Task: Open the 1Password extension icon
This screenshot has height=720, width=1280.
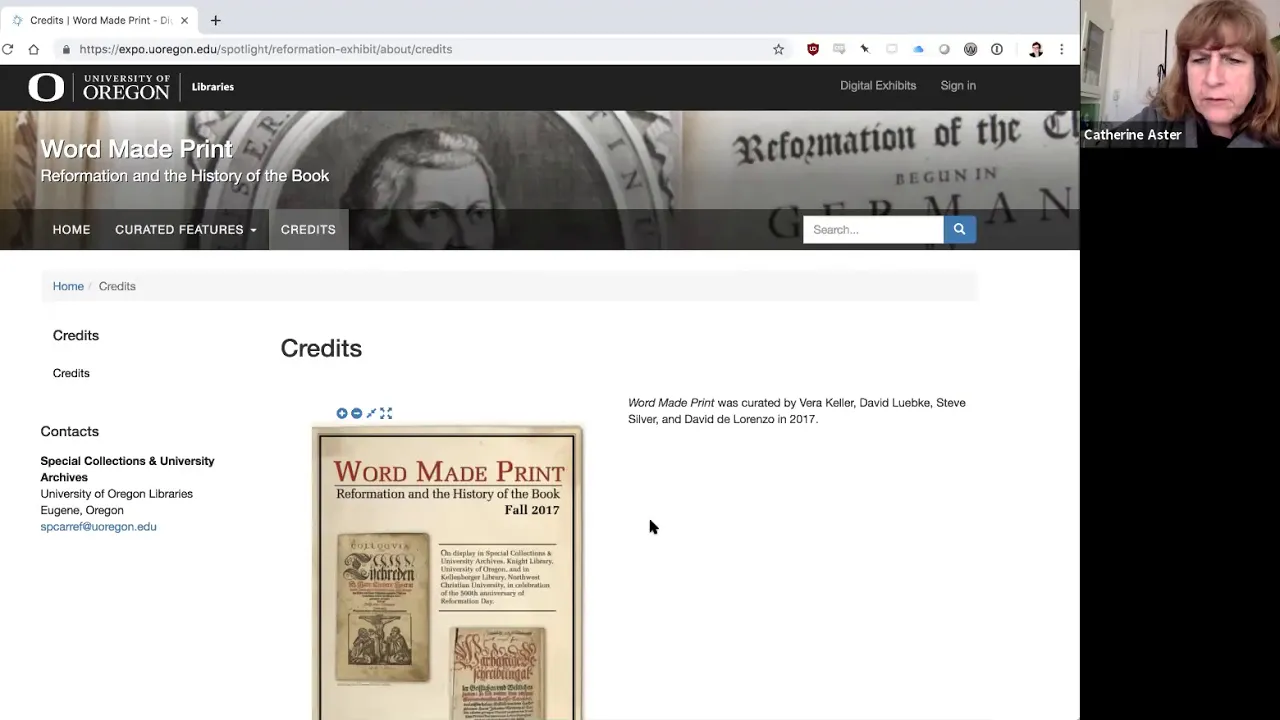Action: (997, 49)
